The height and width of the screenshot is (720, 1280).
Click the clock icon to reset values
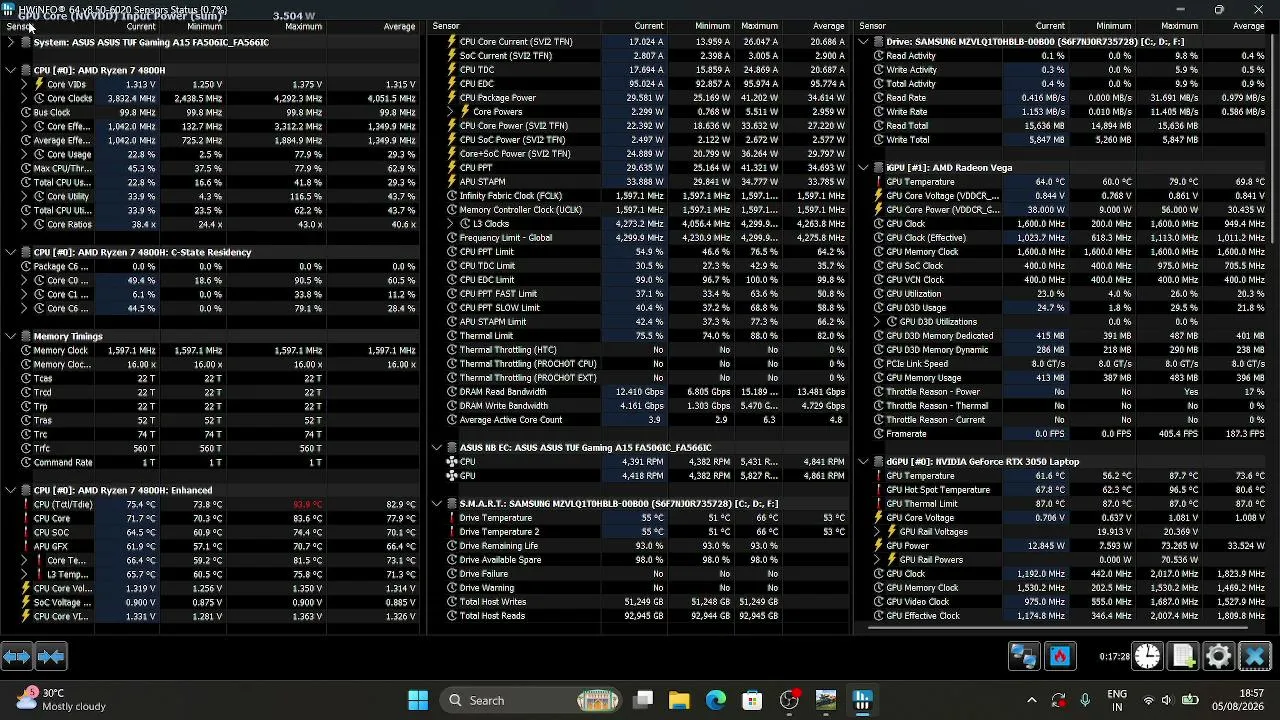(x=1147, y=656)
